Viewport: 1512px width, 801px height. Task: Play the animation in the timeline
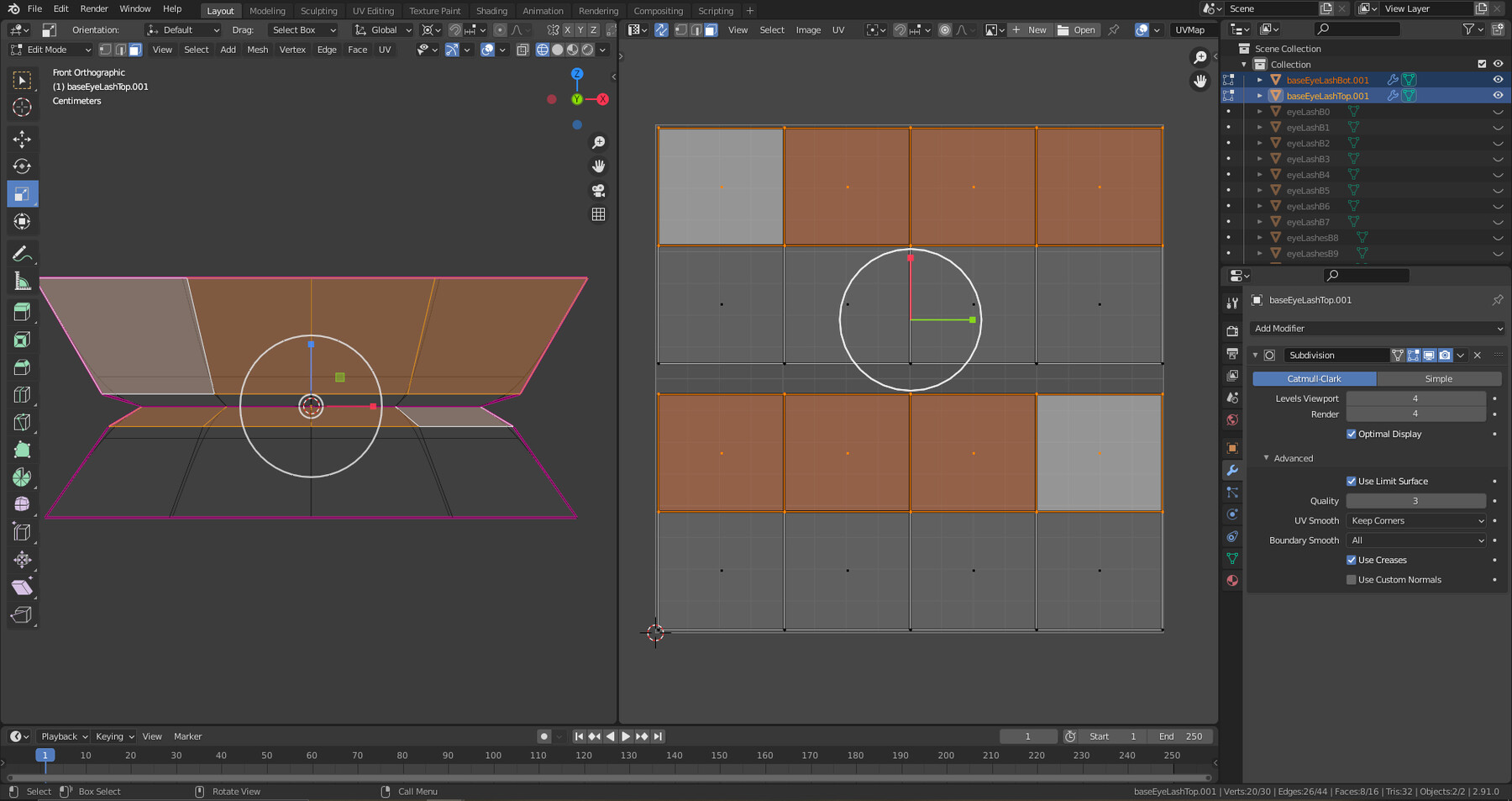[x=626, y=736]
